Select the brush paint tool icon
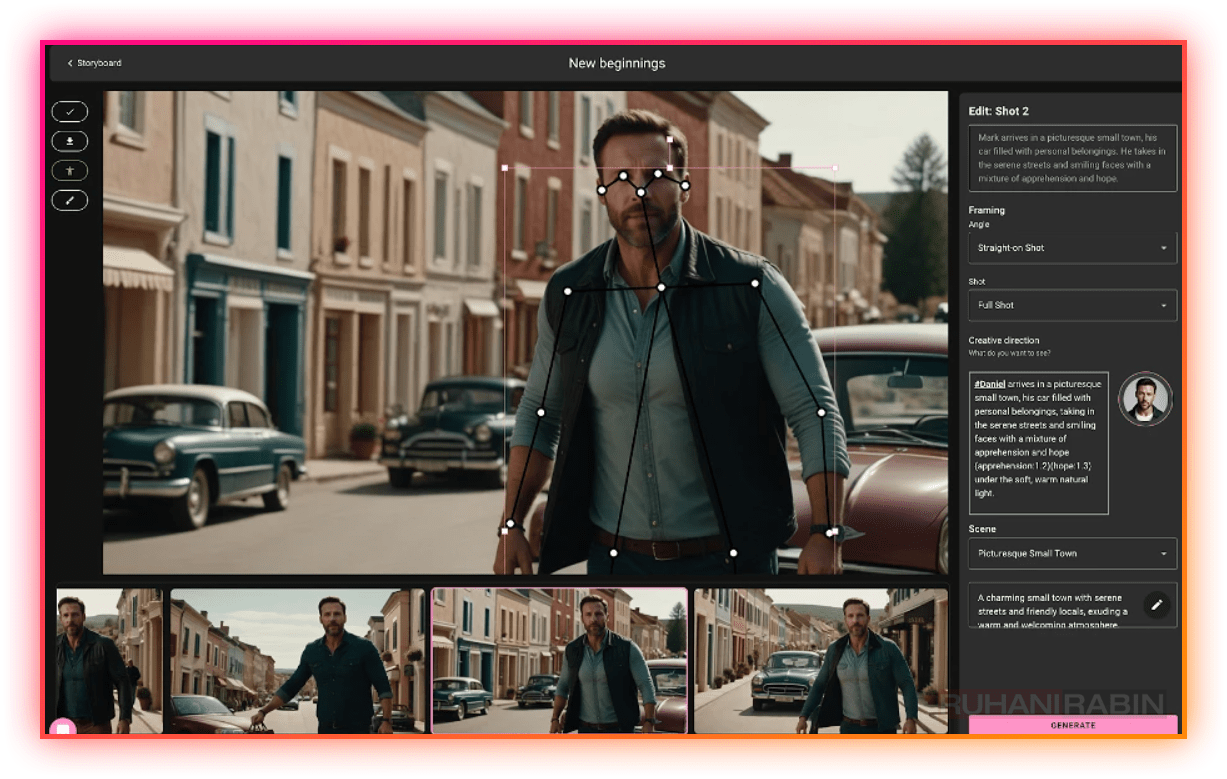1227x779 pixels. tap(70, 201)
